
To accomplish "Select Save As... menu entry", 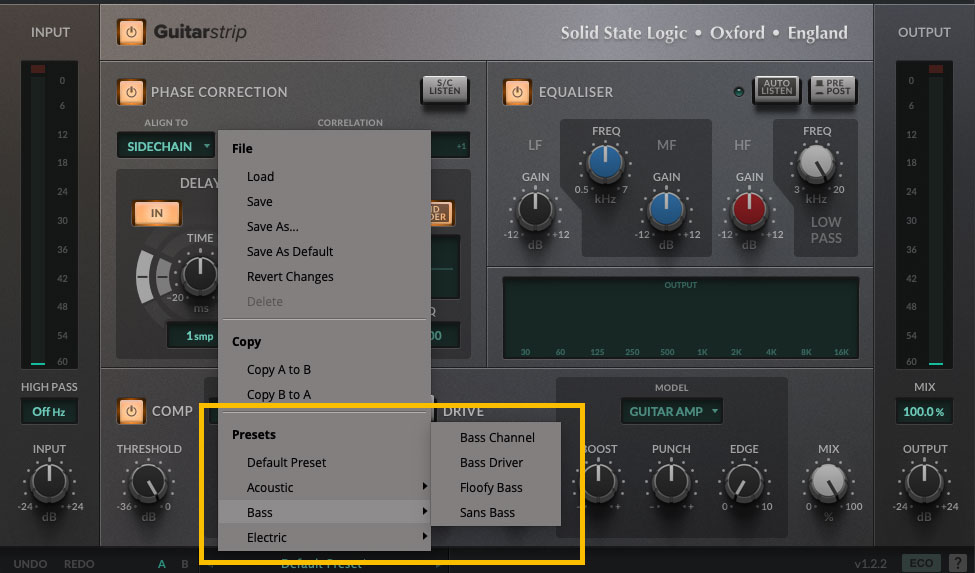I will (x=272, y=226).
